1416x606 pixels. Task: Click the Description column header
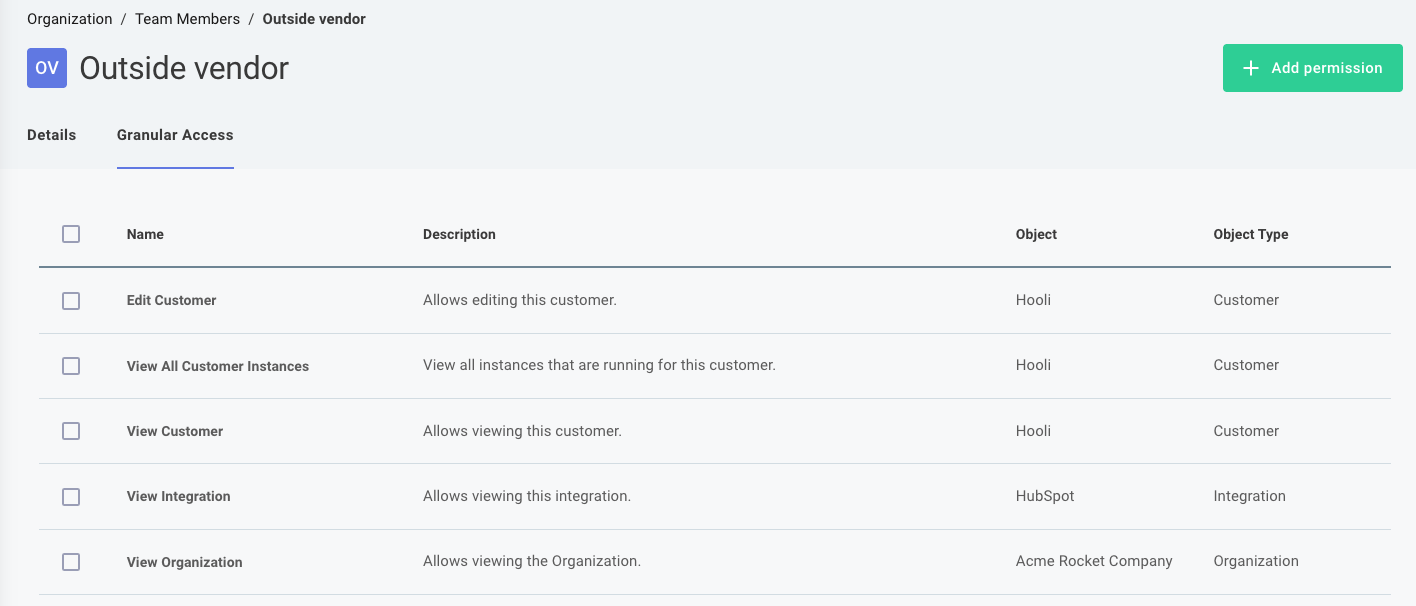459,234
